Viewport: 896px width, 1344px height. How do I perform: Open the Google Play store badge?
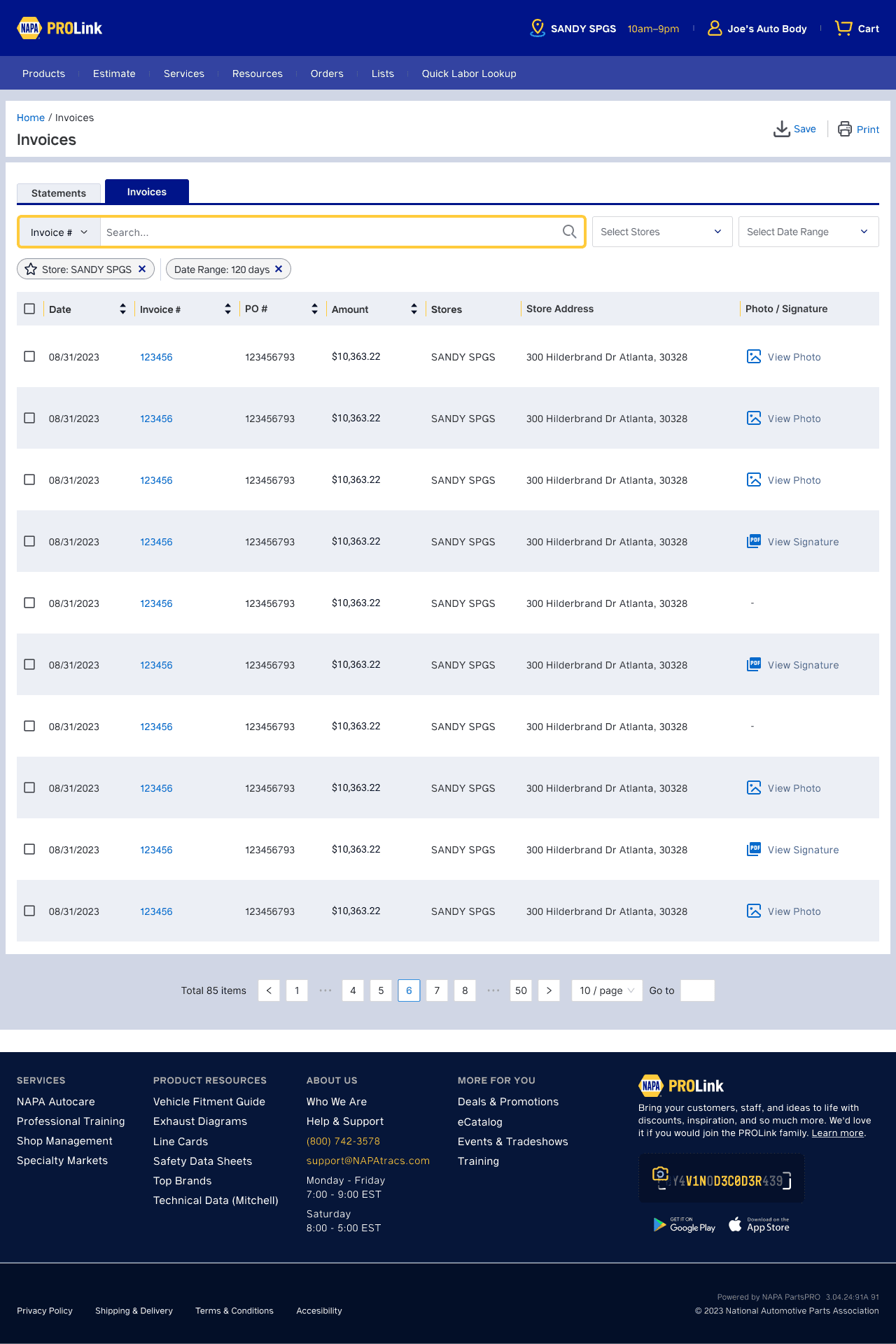click(x=685, y=1225)
